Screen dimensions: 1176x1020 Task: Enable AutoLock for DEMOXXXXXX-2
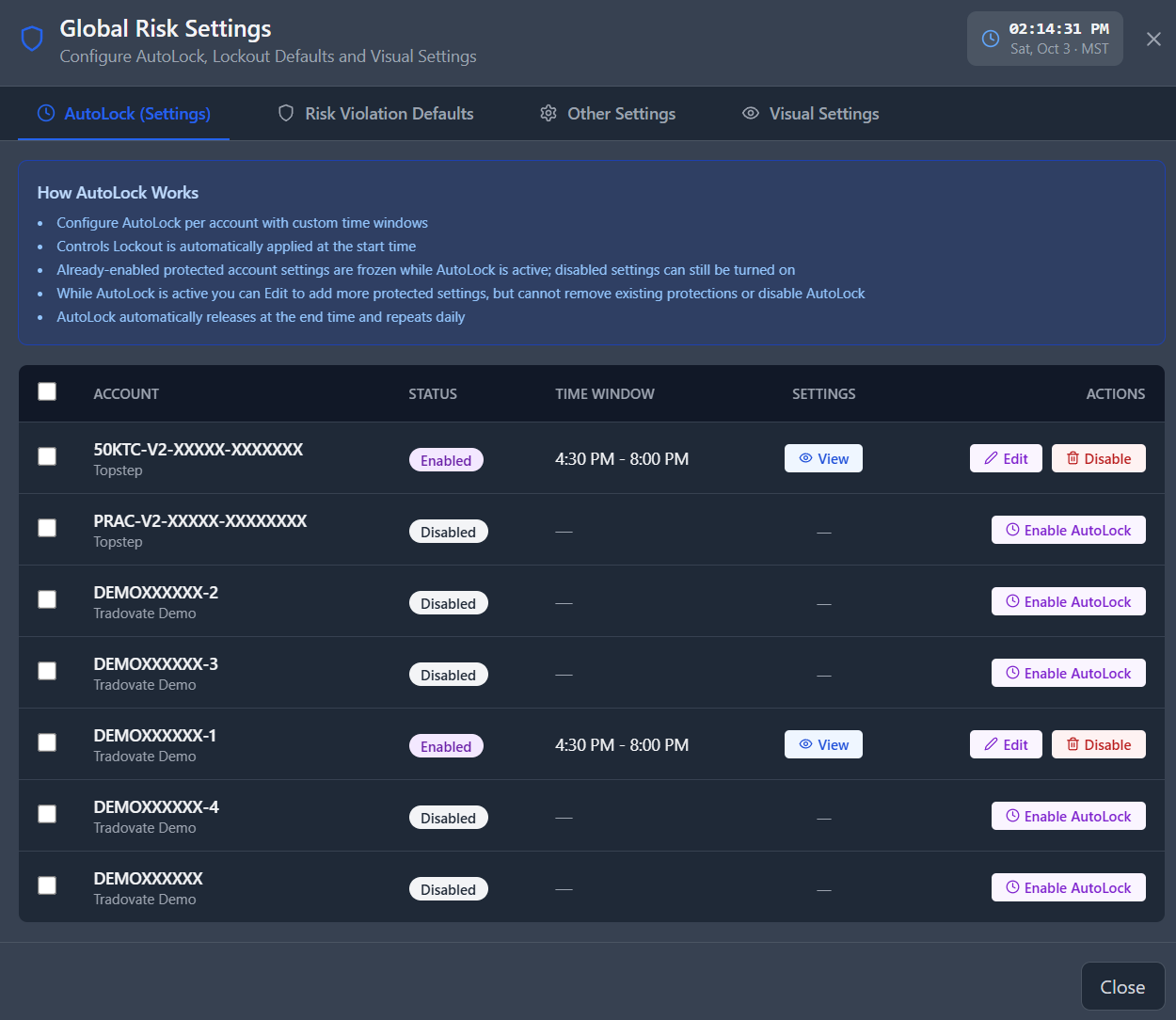(x=1069, y=601)
